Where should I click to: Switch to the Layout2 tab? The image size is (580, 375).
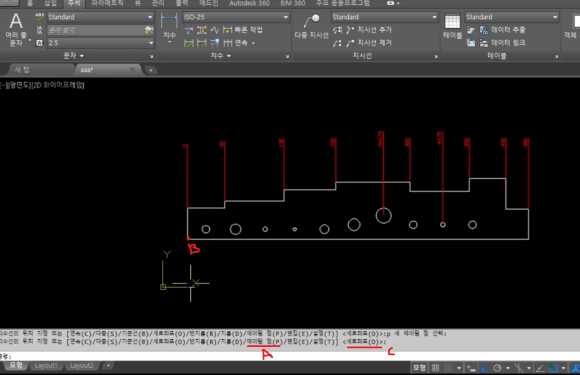(x=82, y=366)
